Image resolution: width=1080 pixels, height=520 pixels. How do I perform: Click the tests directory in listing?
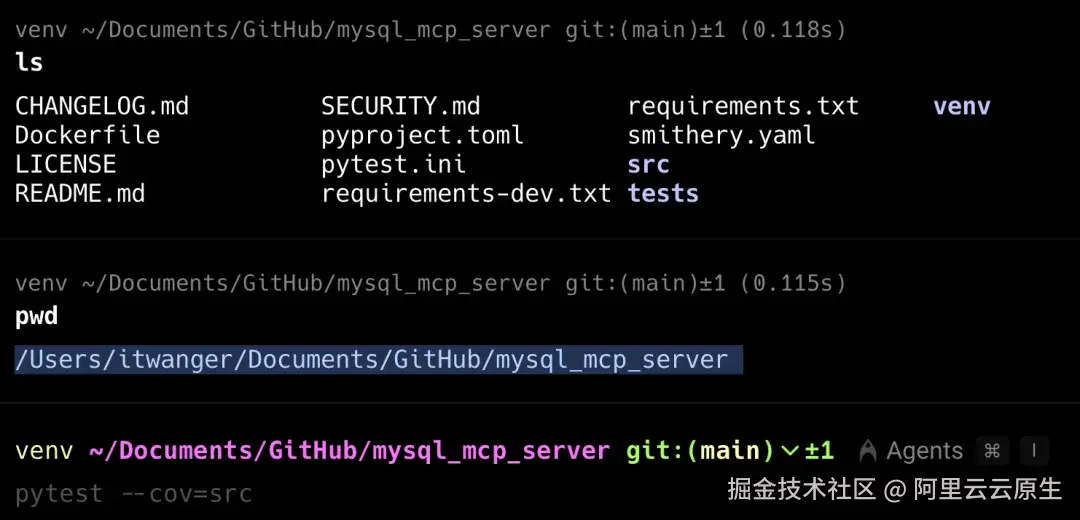coord(663,194)
